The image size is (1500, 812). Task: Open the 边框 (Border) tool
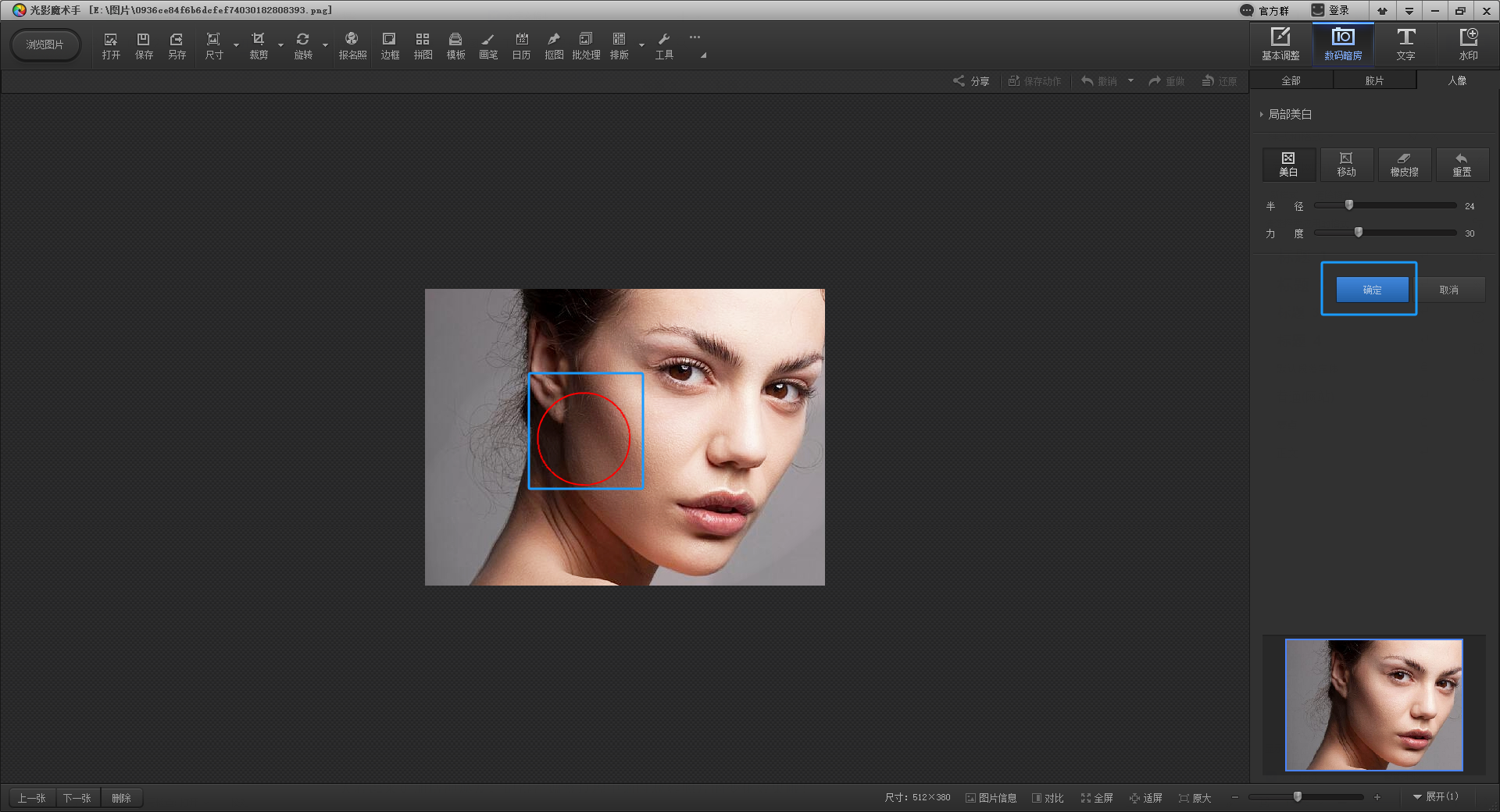(x=390, y=45)
